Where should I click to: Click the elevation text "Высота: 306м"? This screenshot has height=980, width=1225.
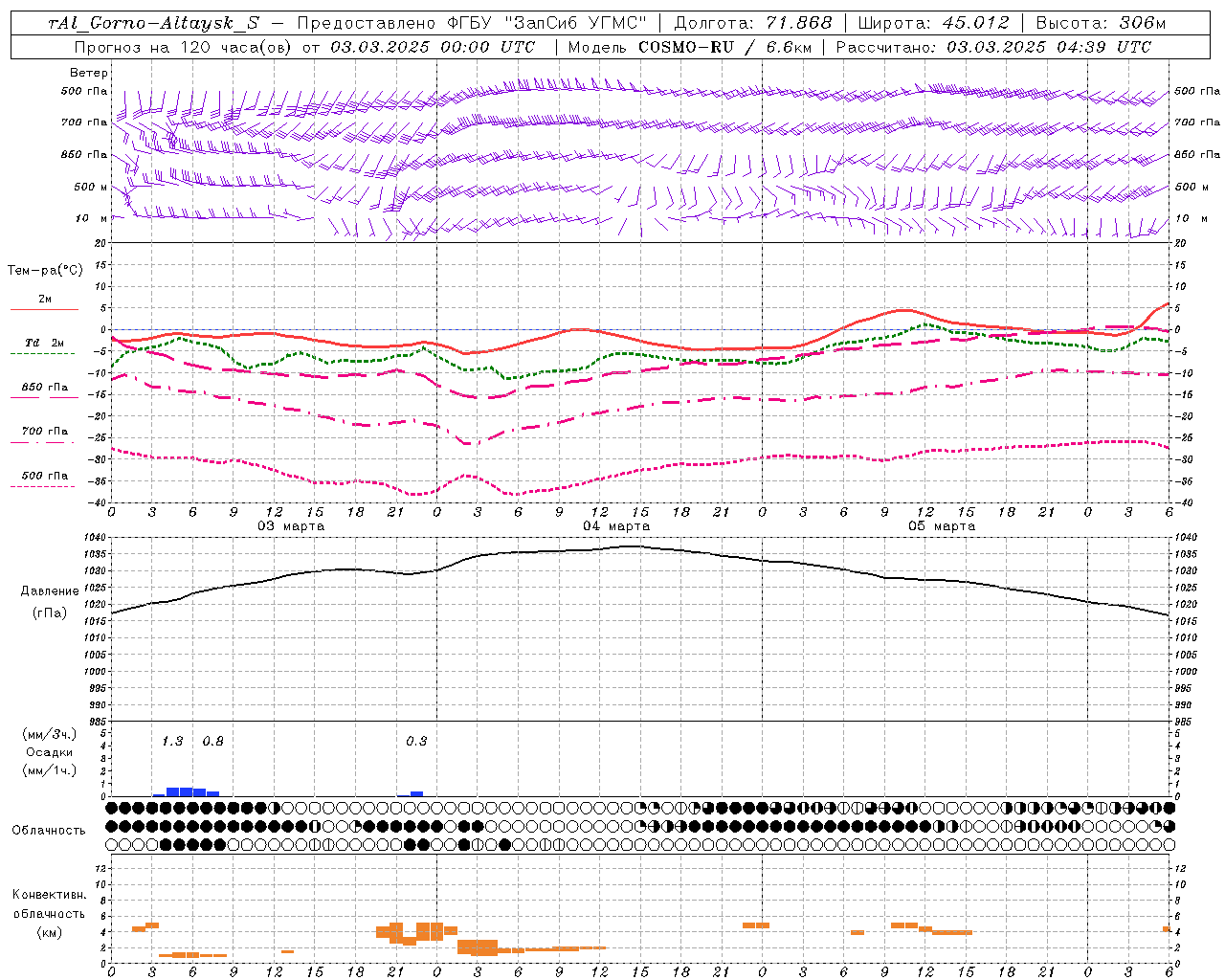[1101, 23]
